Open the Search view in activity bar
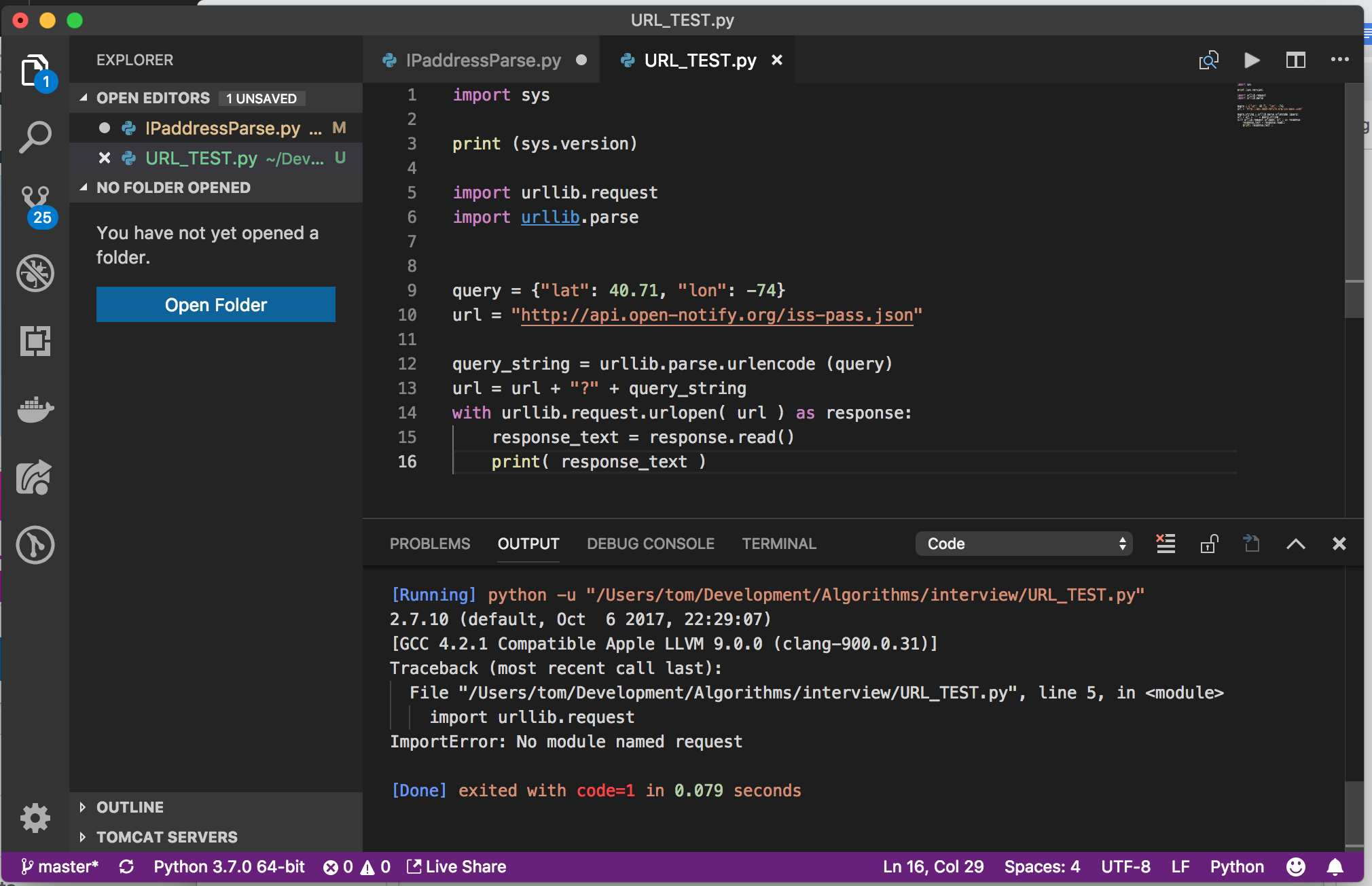The image size is (1372, 886). click(35, 137)
